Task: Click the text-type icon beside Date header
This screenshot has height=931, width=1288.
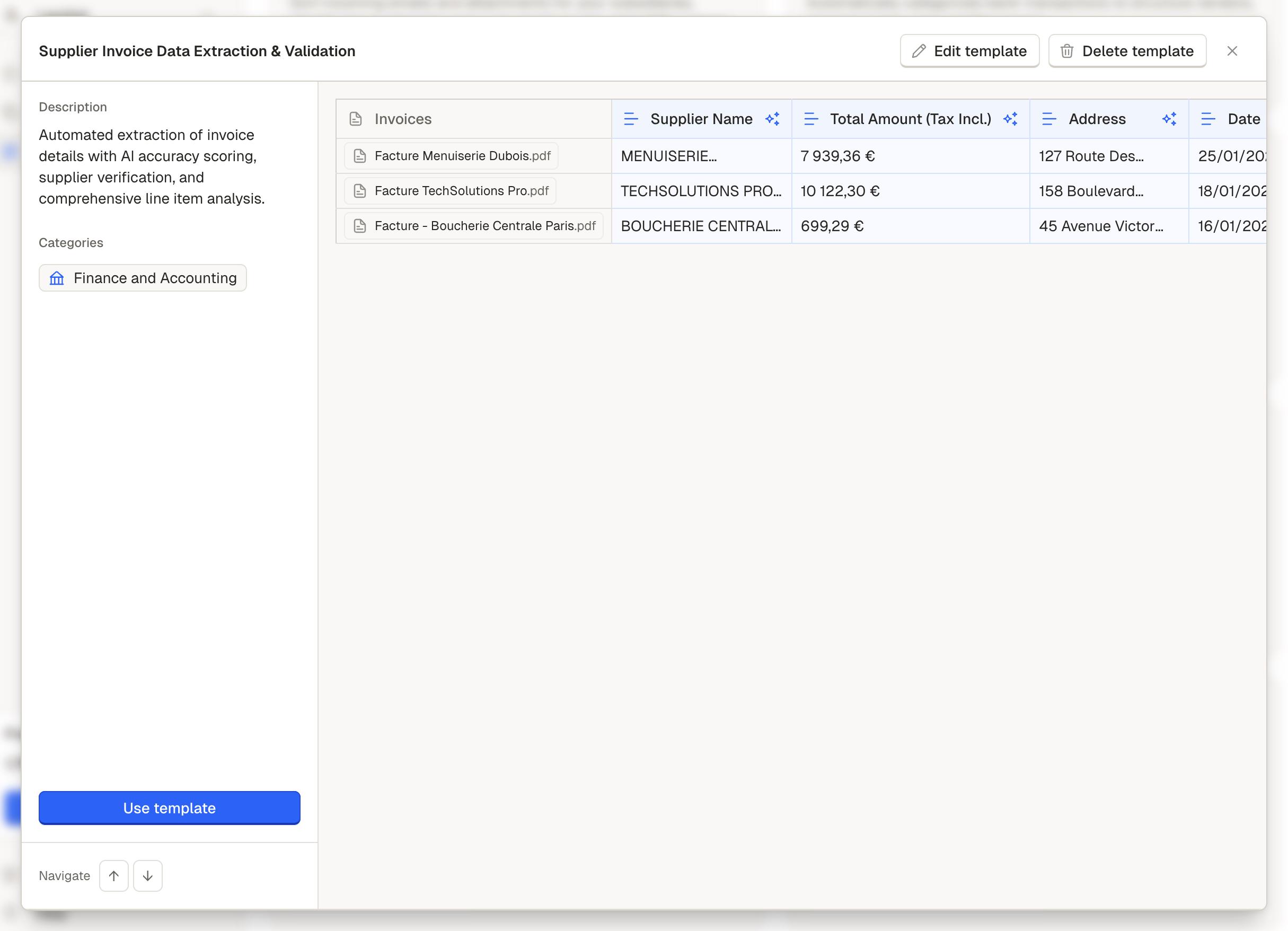Action: click(1208, 119)
